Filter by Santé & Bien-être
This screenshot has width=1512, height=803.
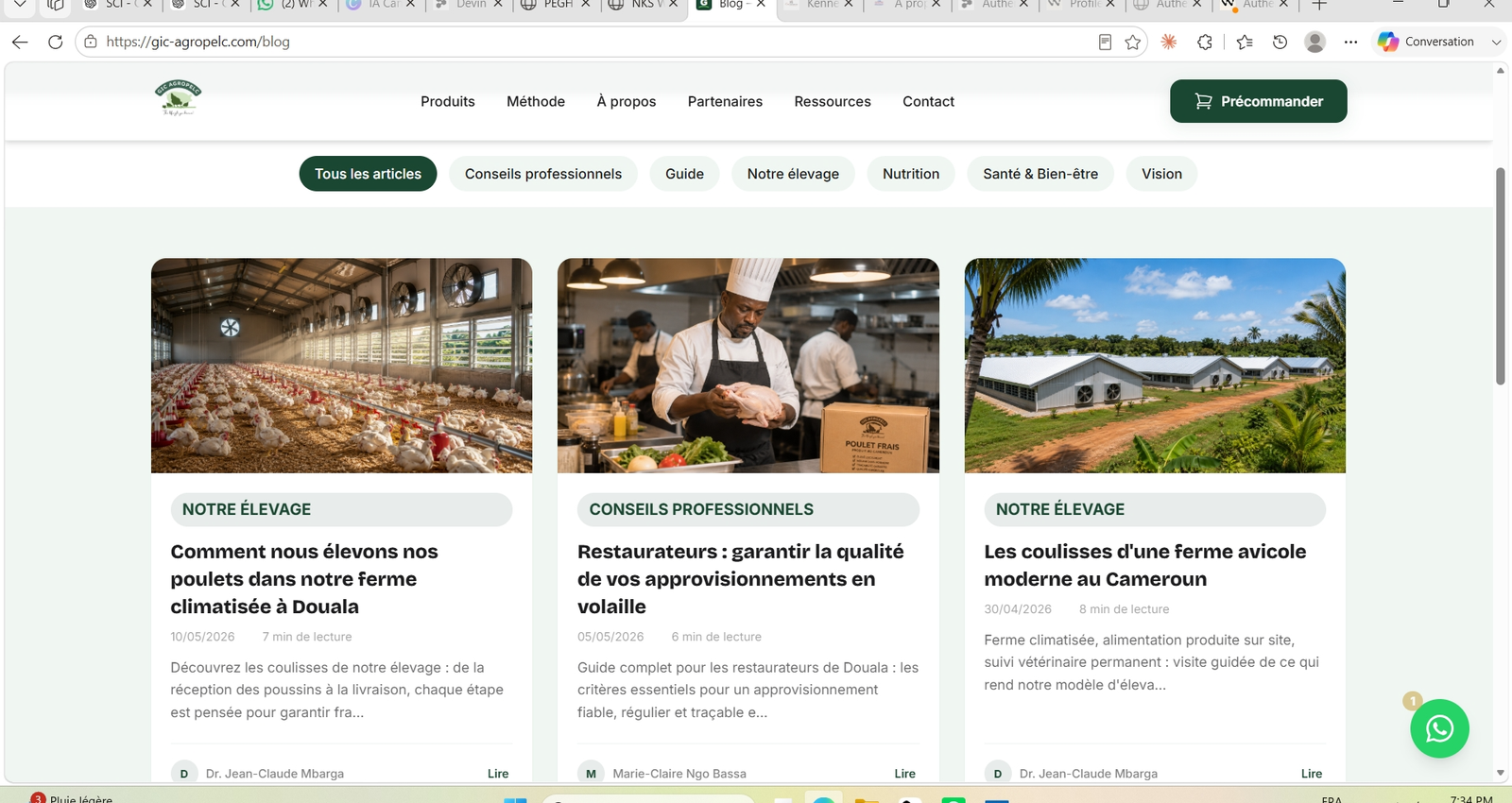pyautogui.click(x=1040, y=174)
